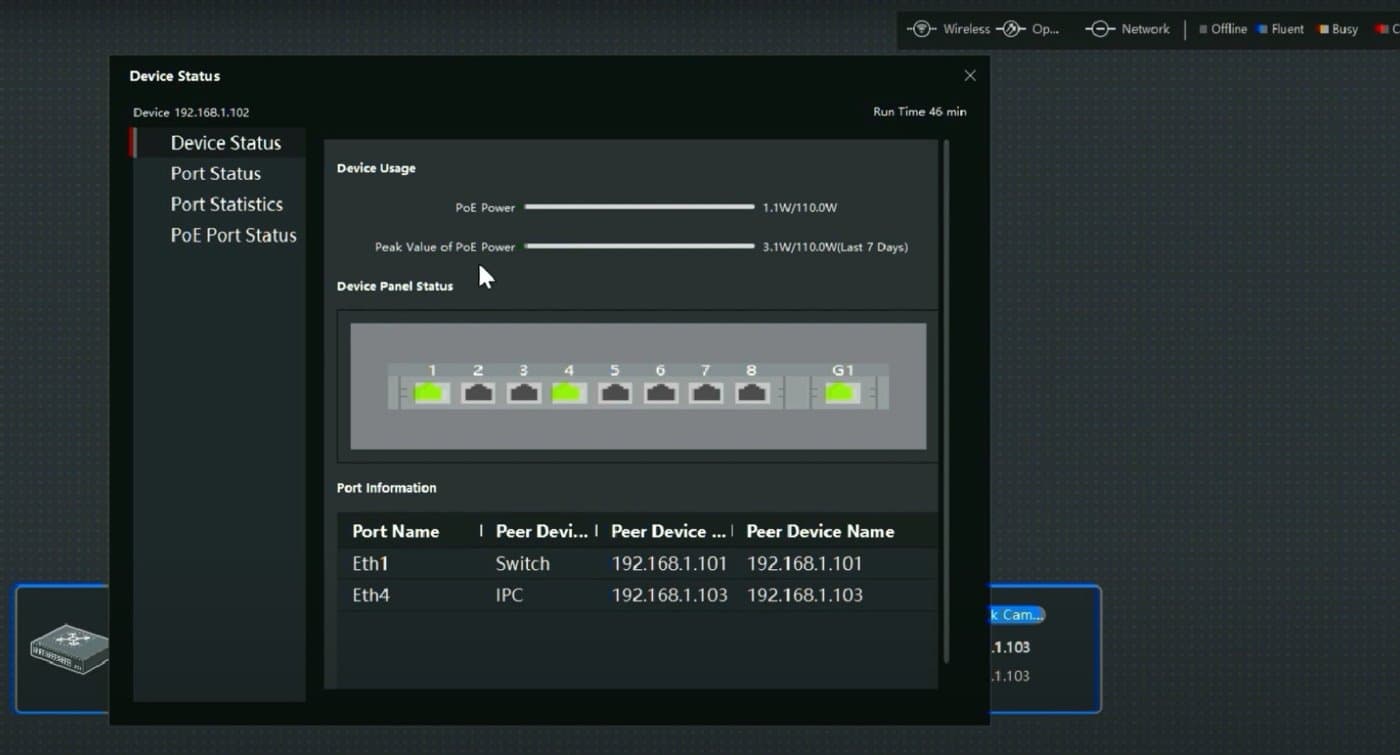1400x755 pixels.
Task: Open the PoE Port Status section
Action: (x=233, y=235)
